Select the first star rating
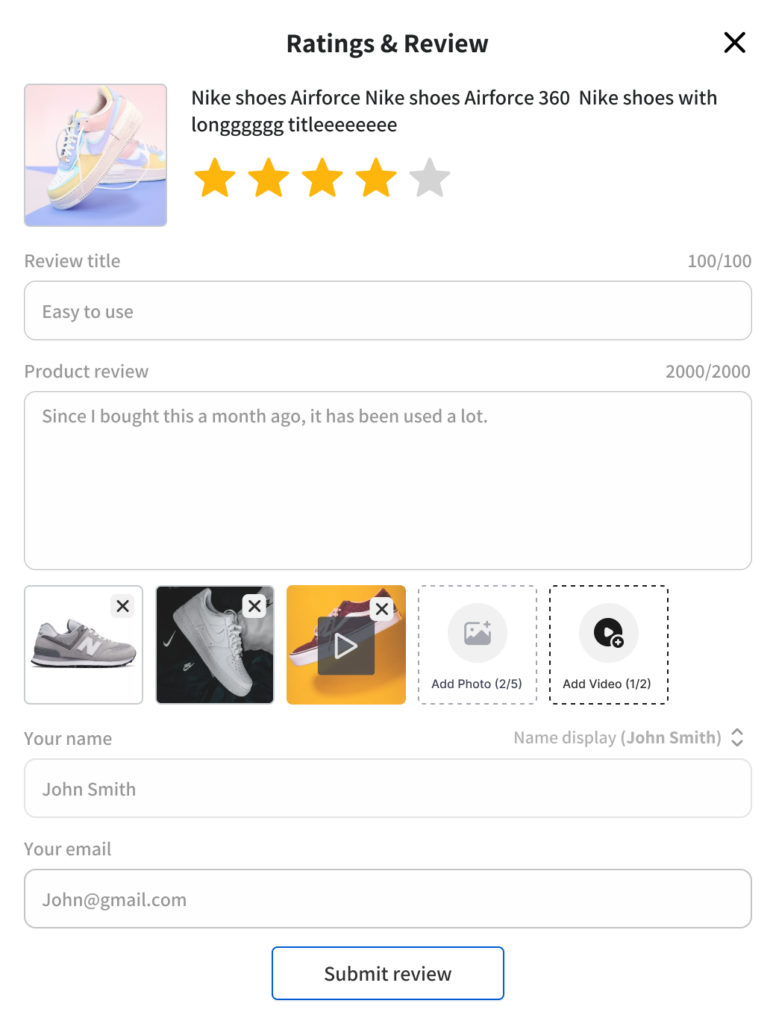This screenshot has width=776, height=1024. tap(215, 178)
